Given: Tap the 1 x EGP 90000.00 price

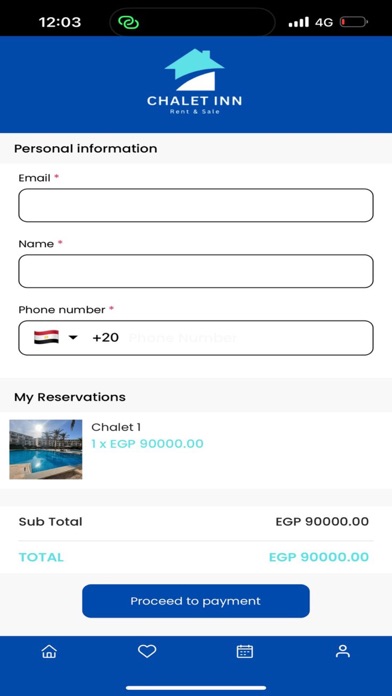Looking at the screenshot, I should tap(147, 443).
